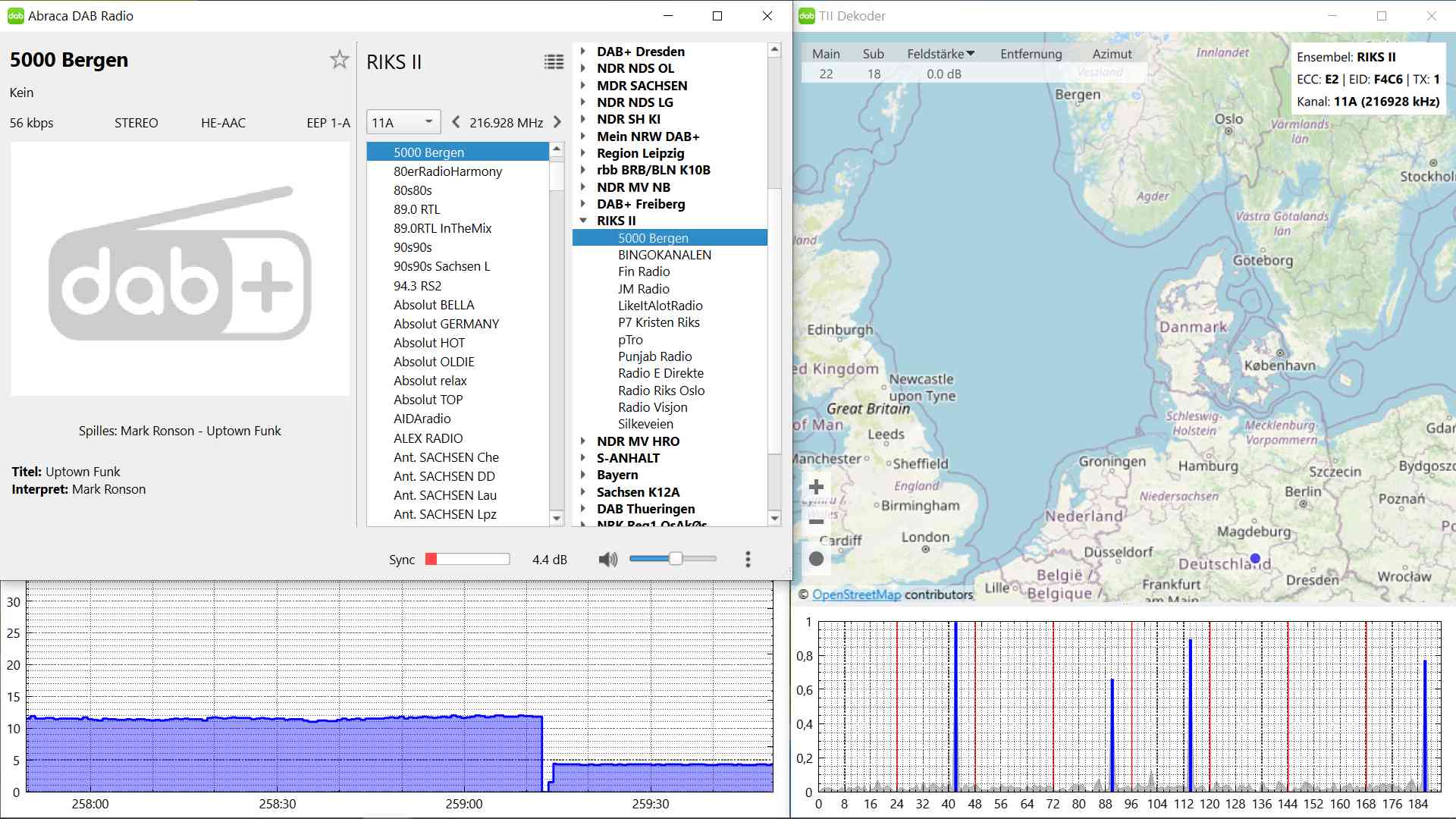Click the Entfernung column header
The height and width of the screenshot is (819, 1456).
point(1031,54)
